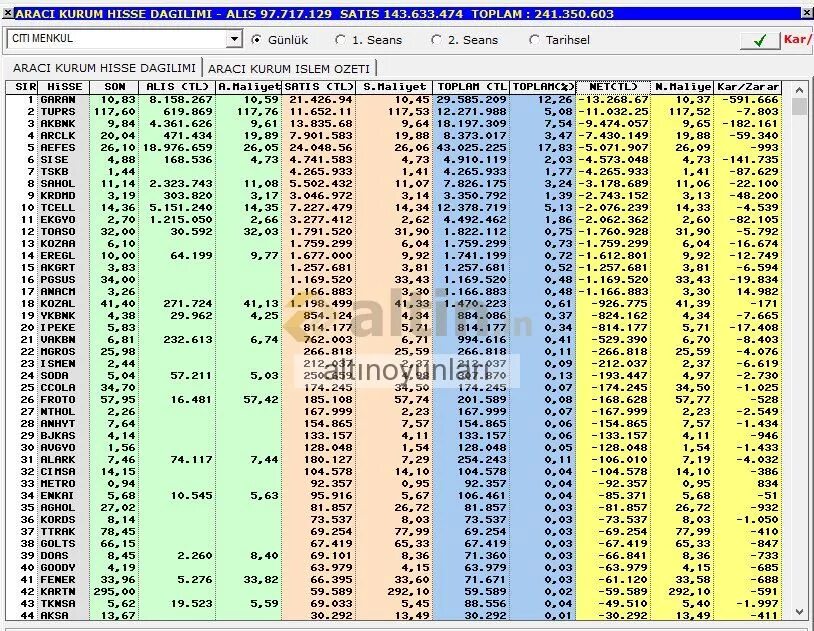The image size is (814, 631).
Task: Sort by the SIR column header
Action: click(x=22, y=87)
